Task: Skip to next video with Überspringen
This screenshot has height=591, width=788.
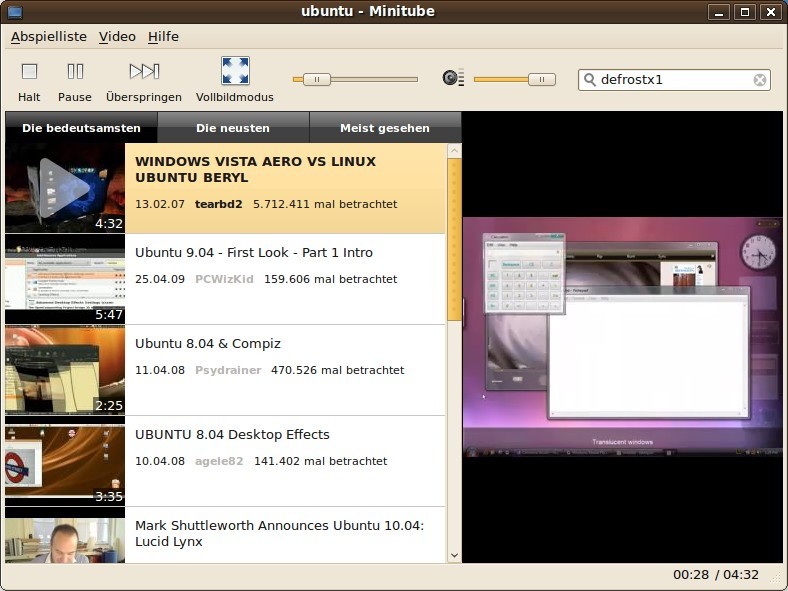Action: tap(144, 81)
